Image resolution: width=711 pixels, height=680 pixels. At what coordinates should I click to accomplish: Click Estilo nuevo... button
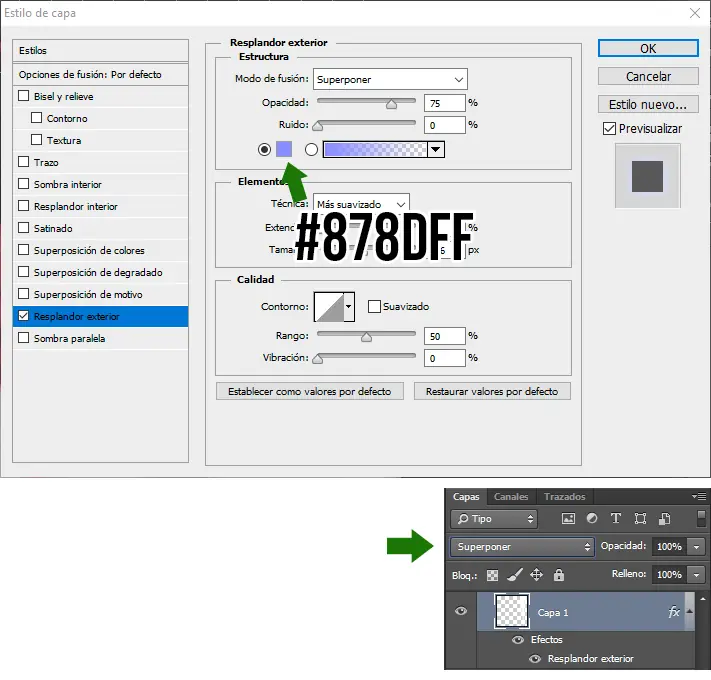648,105
